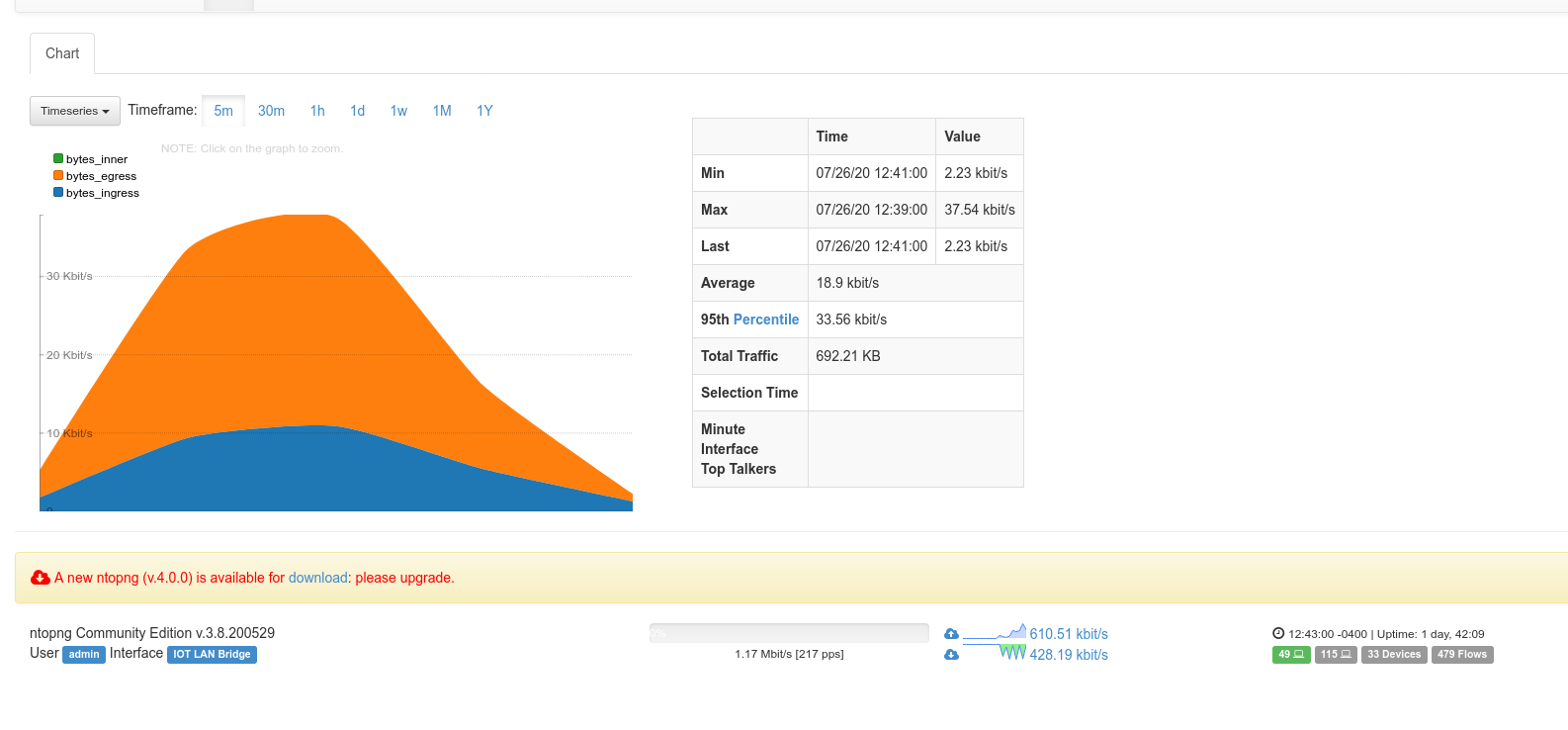
Task: Click the clock icon beside the uptime
Action: pyautogui.click(x=1278, y=634)
